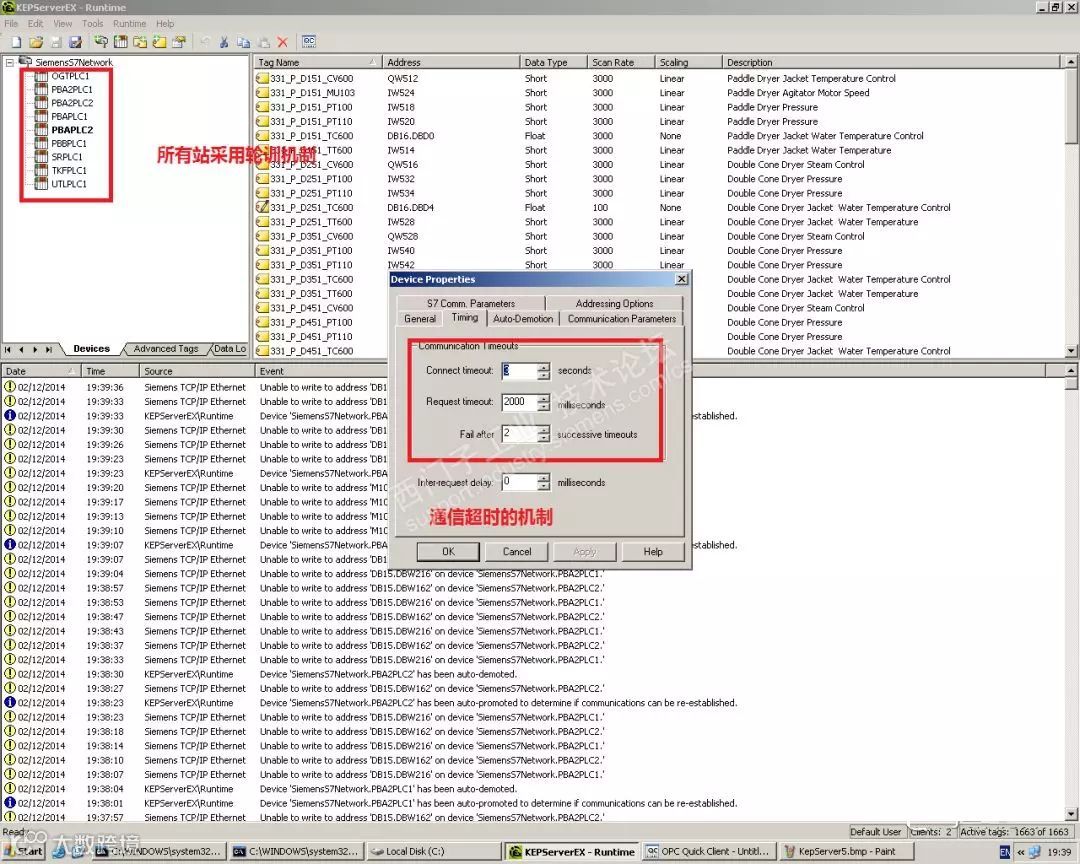Select the PBAPLC1 device in tree
This screenshot has height=864, width=1080.
click(69, 116)
